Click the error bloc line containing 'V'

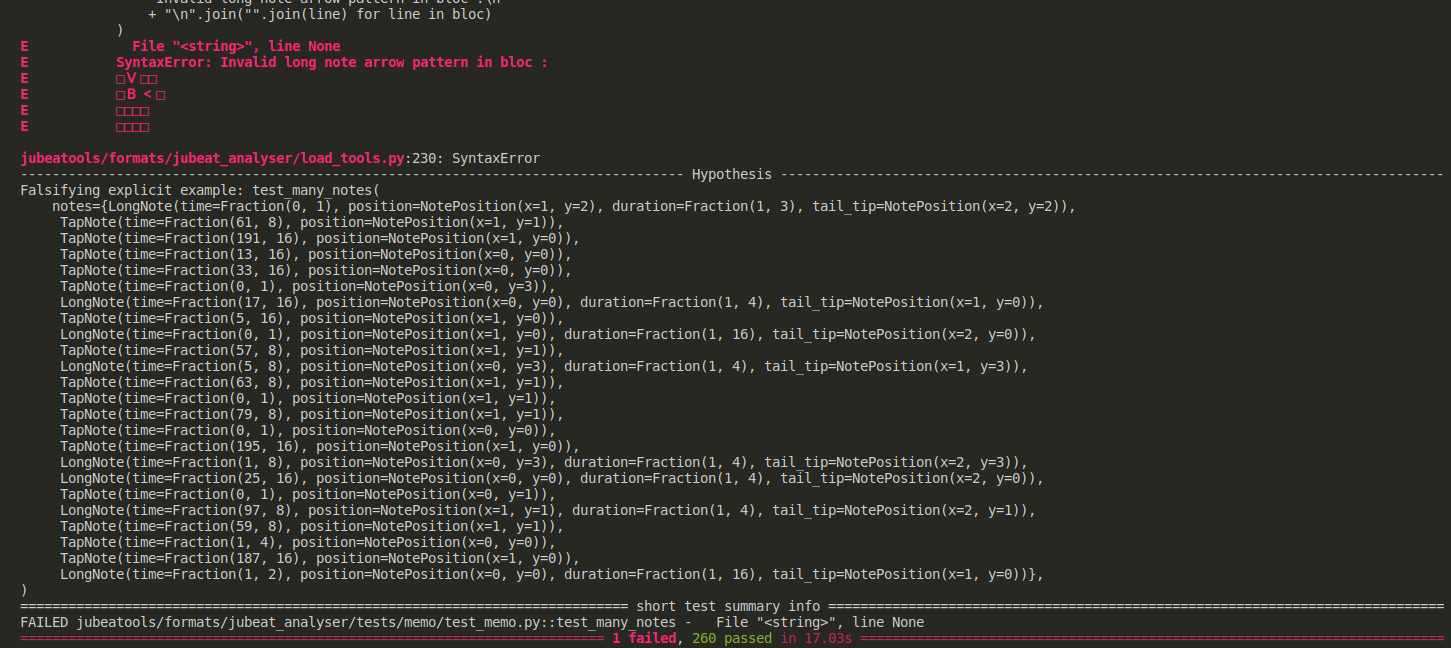pyautogui.click(x=136, y=78)
